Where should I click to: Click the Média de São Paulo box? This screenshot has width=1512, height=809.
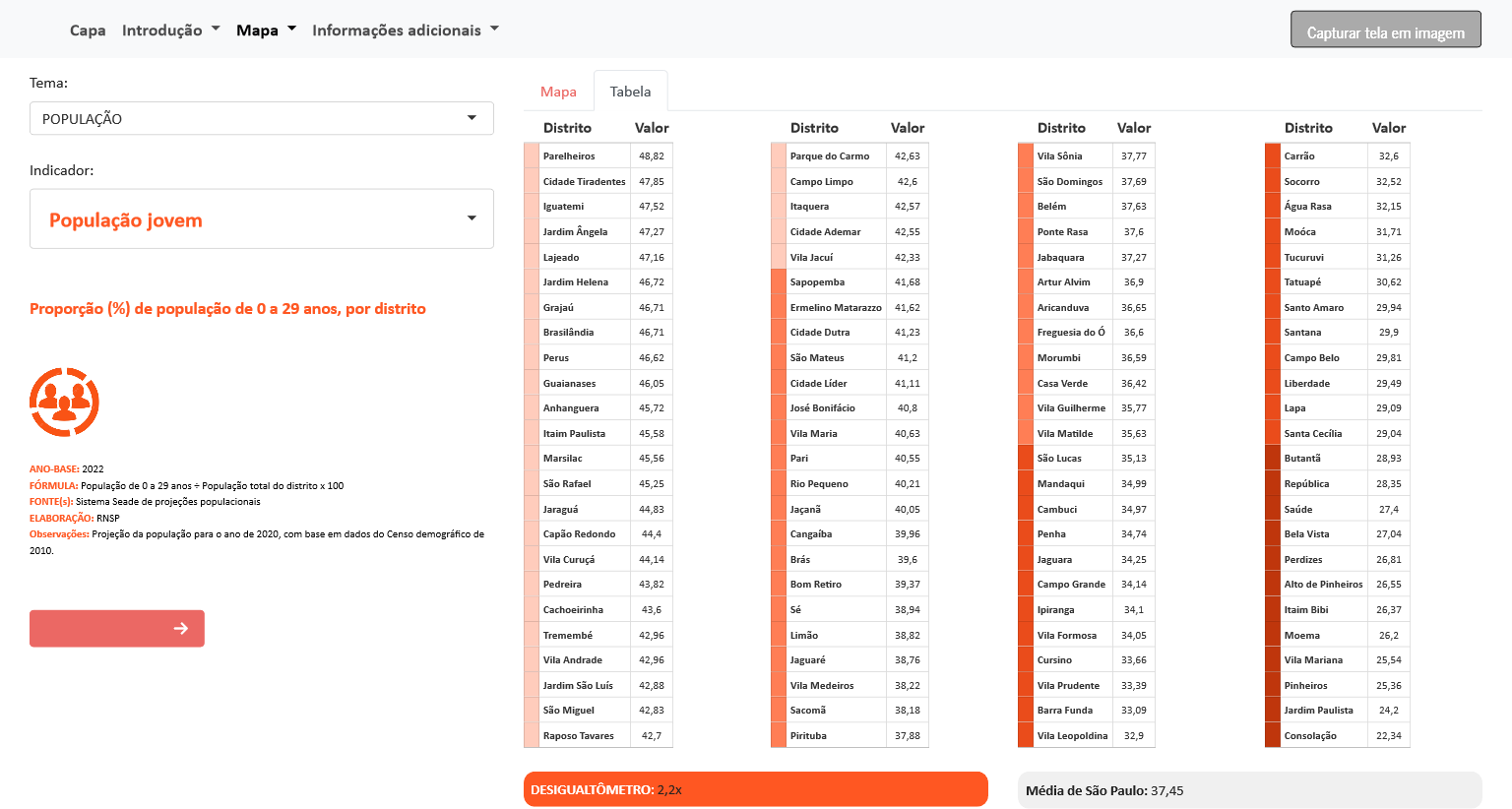coord(1248,790)
